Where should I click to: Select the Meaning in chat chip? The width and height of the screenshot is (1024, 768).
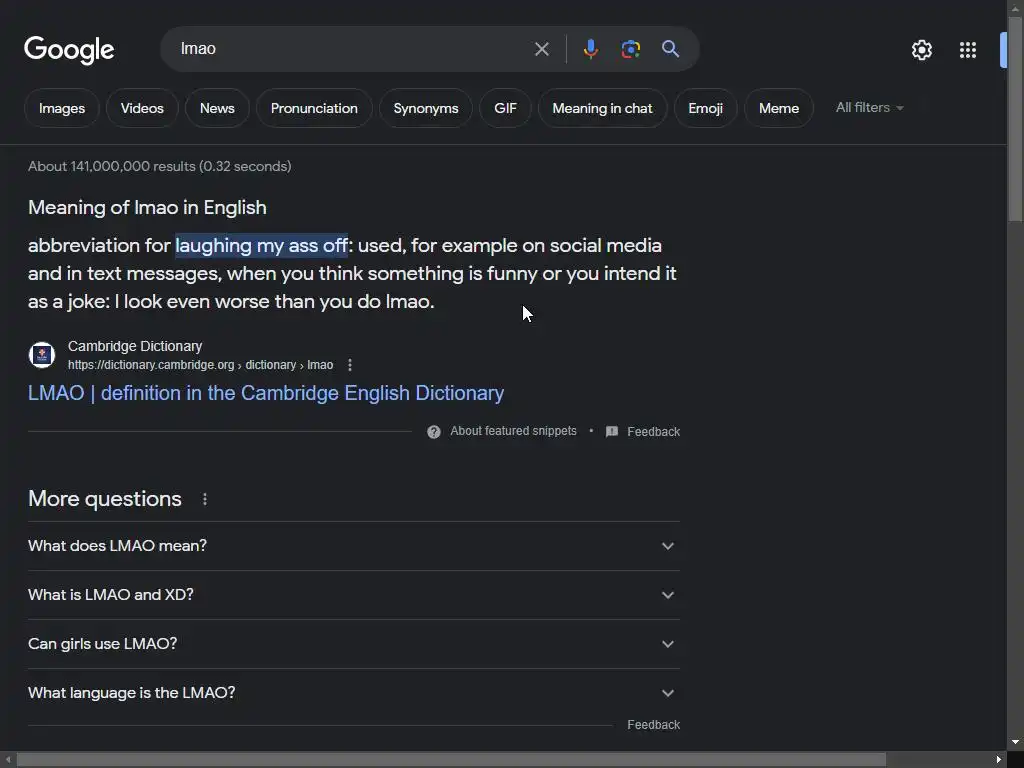602,108
